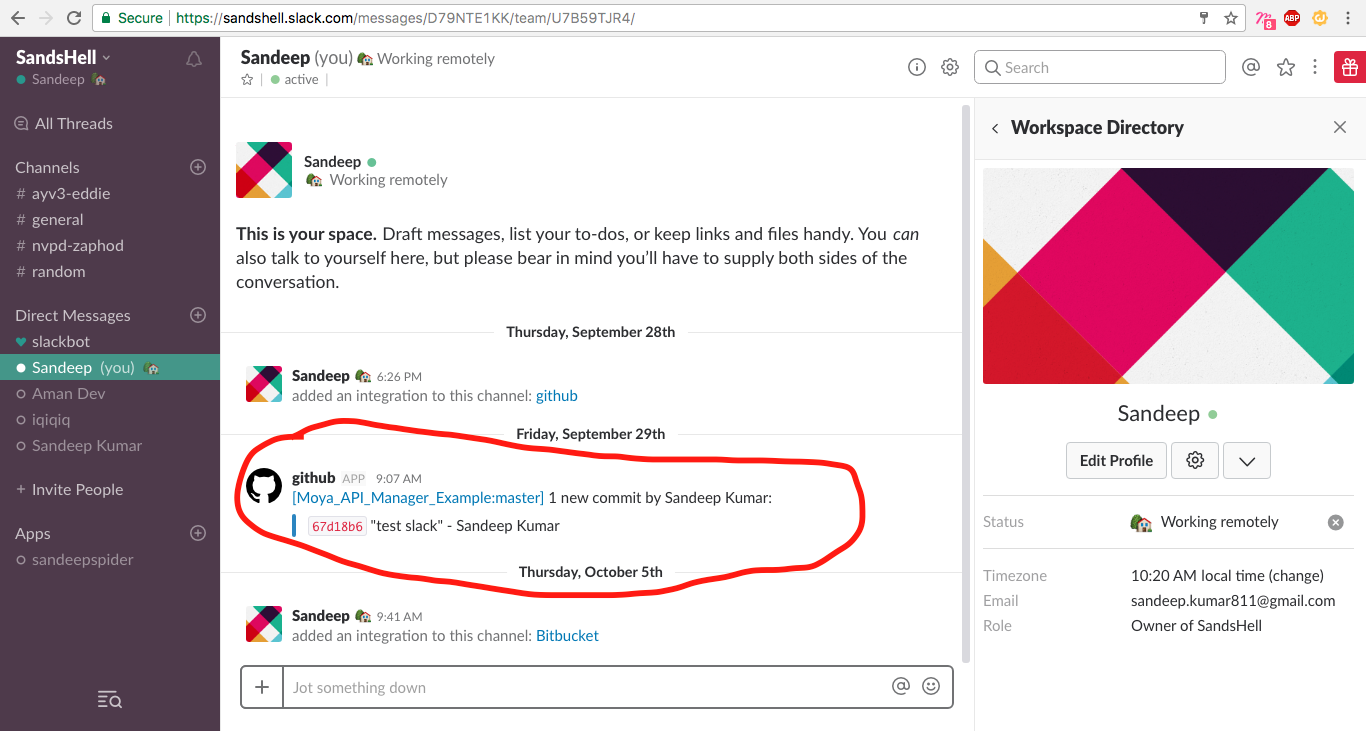The width and height of the screenshot is (1366, 731).
Task: Show starred items
Action: click(x=1286, y=67)
